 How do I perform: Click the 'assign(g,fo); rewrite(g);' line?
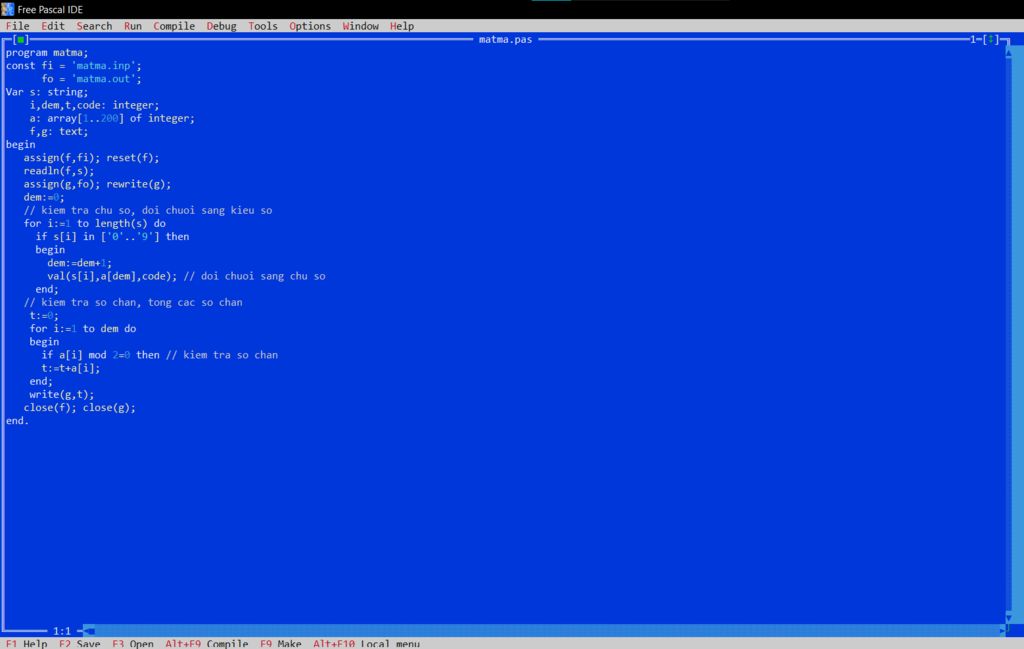pyautogui.click(x=97, y=184)
